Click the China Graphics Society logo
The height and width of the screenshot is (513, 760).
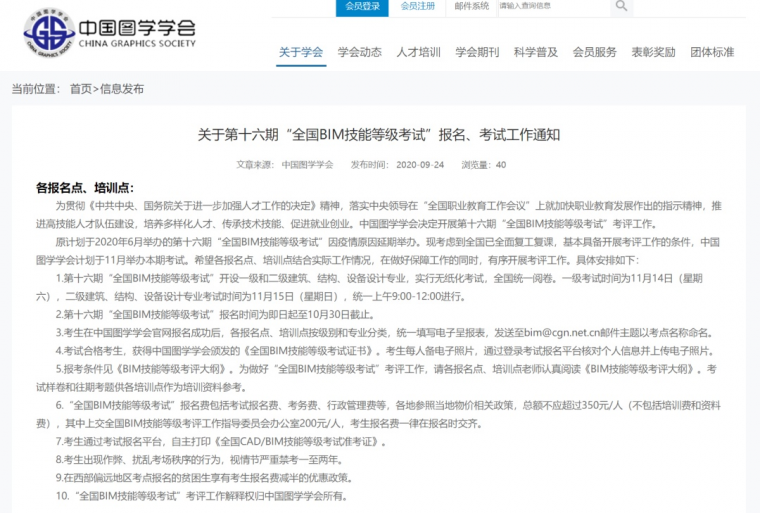pyautogui.click(x=110, y=33)
